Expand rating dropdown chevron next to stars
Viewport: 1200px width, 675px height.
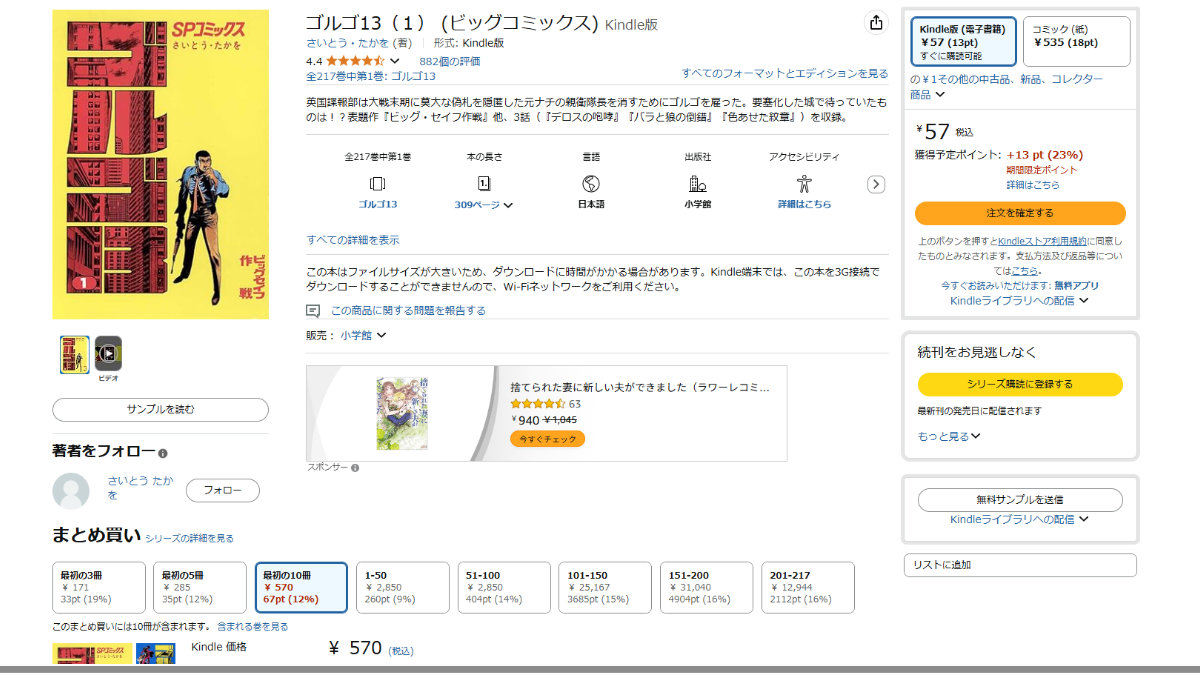pos(394,61)
